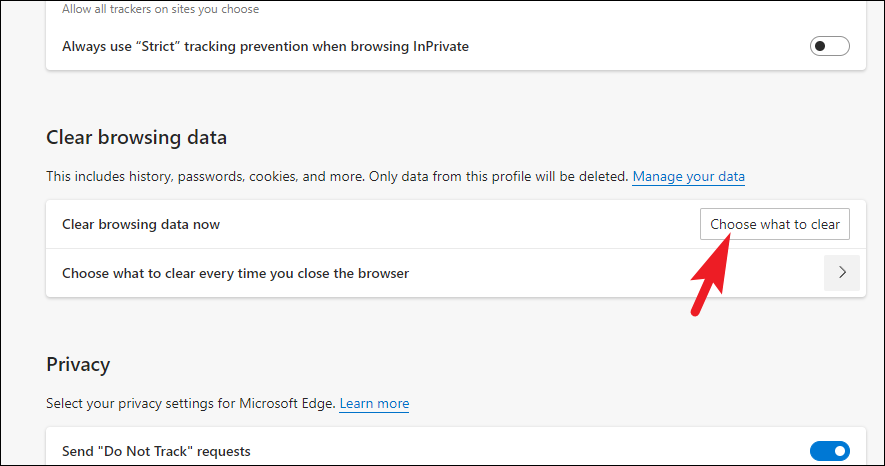Click blank space in Clear browsing data now row
Image resolution: width=885 pixels, height=466 pixels.
coord(450,224)
